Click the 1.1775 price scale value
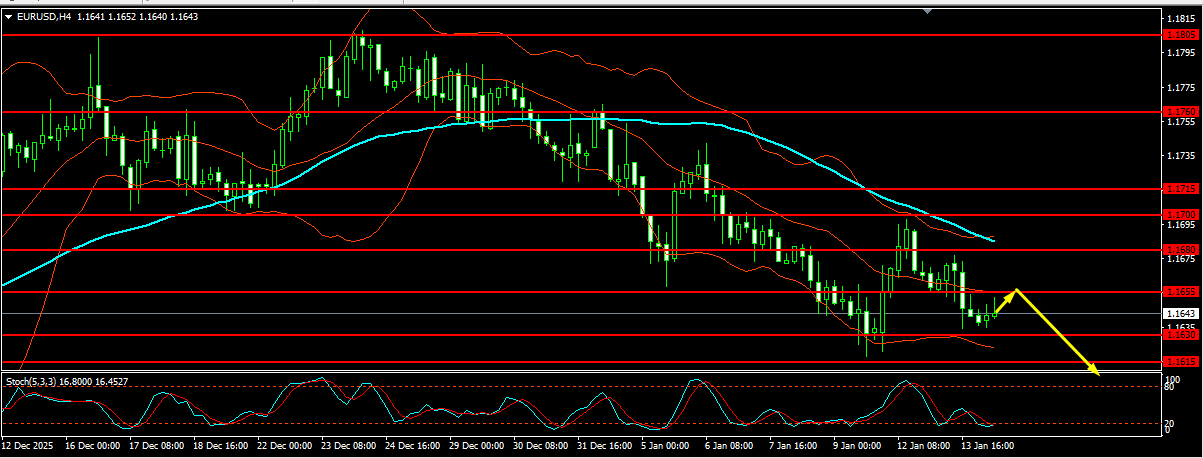1203x458 pixels. click(1182, 87)
